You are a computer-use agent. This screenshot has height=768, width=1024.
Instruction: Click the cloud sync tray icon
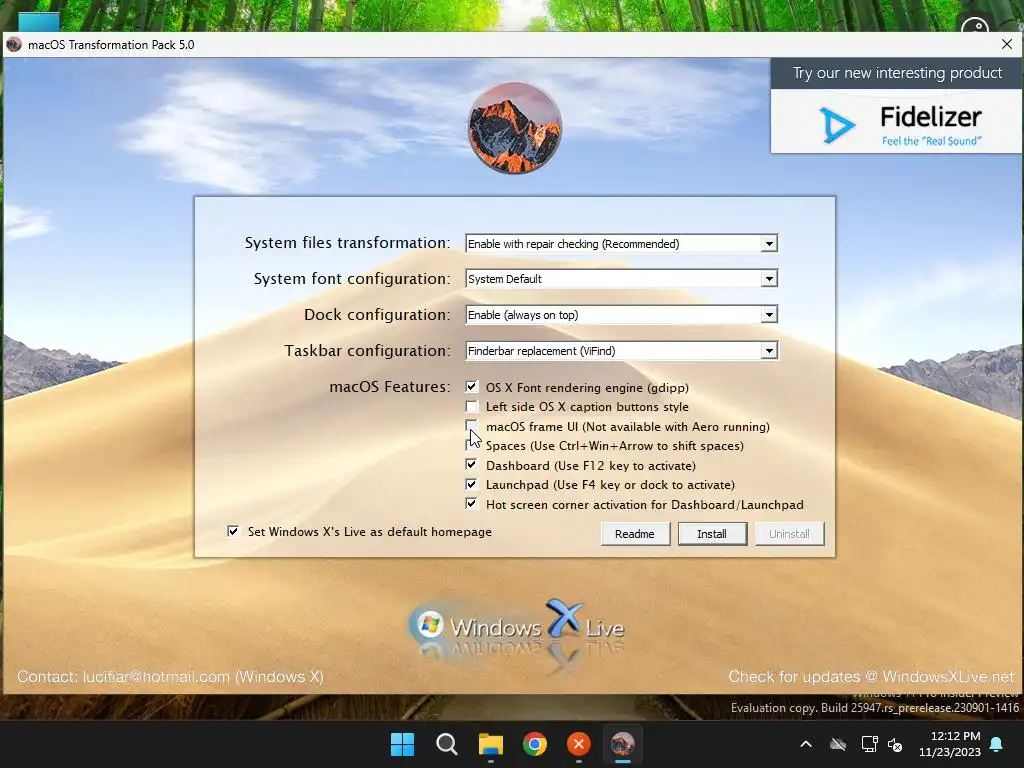(838, 744)
